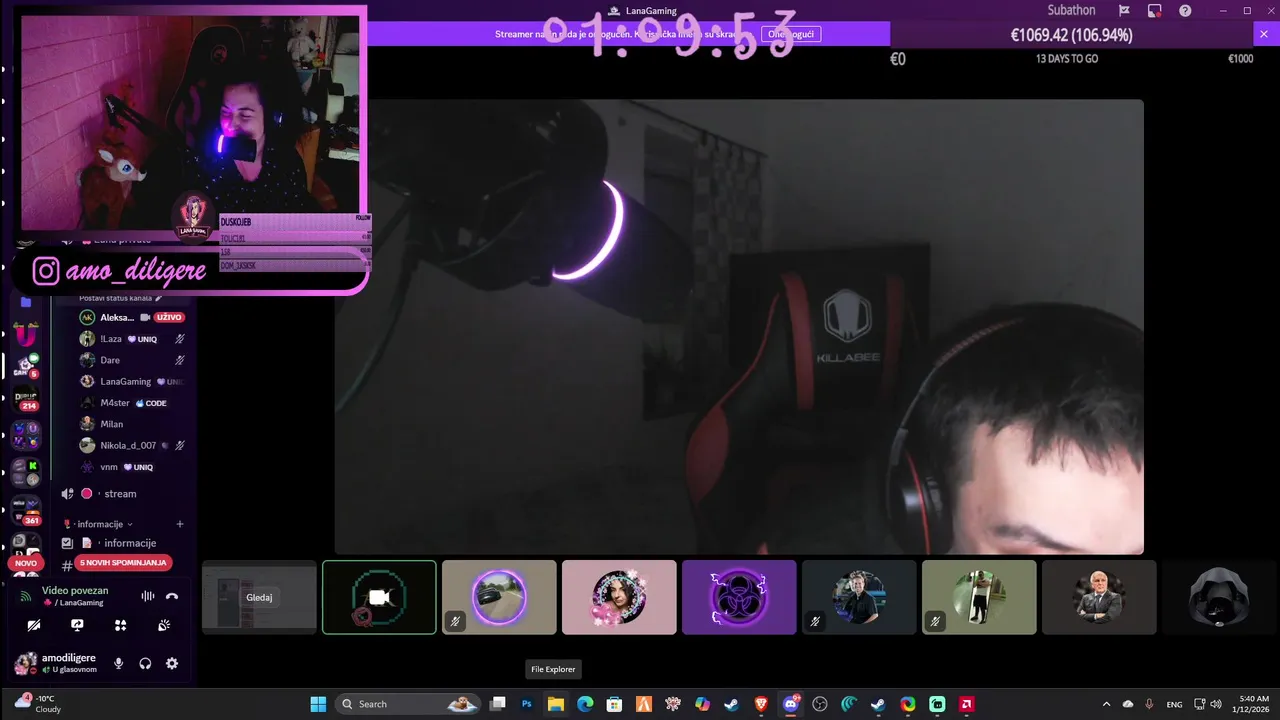Mute microphone next to amodiligere
The image size is (1280, 720).
coord(119,663)
